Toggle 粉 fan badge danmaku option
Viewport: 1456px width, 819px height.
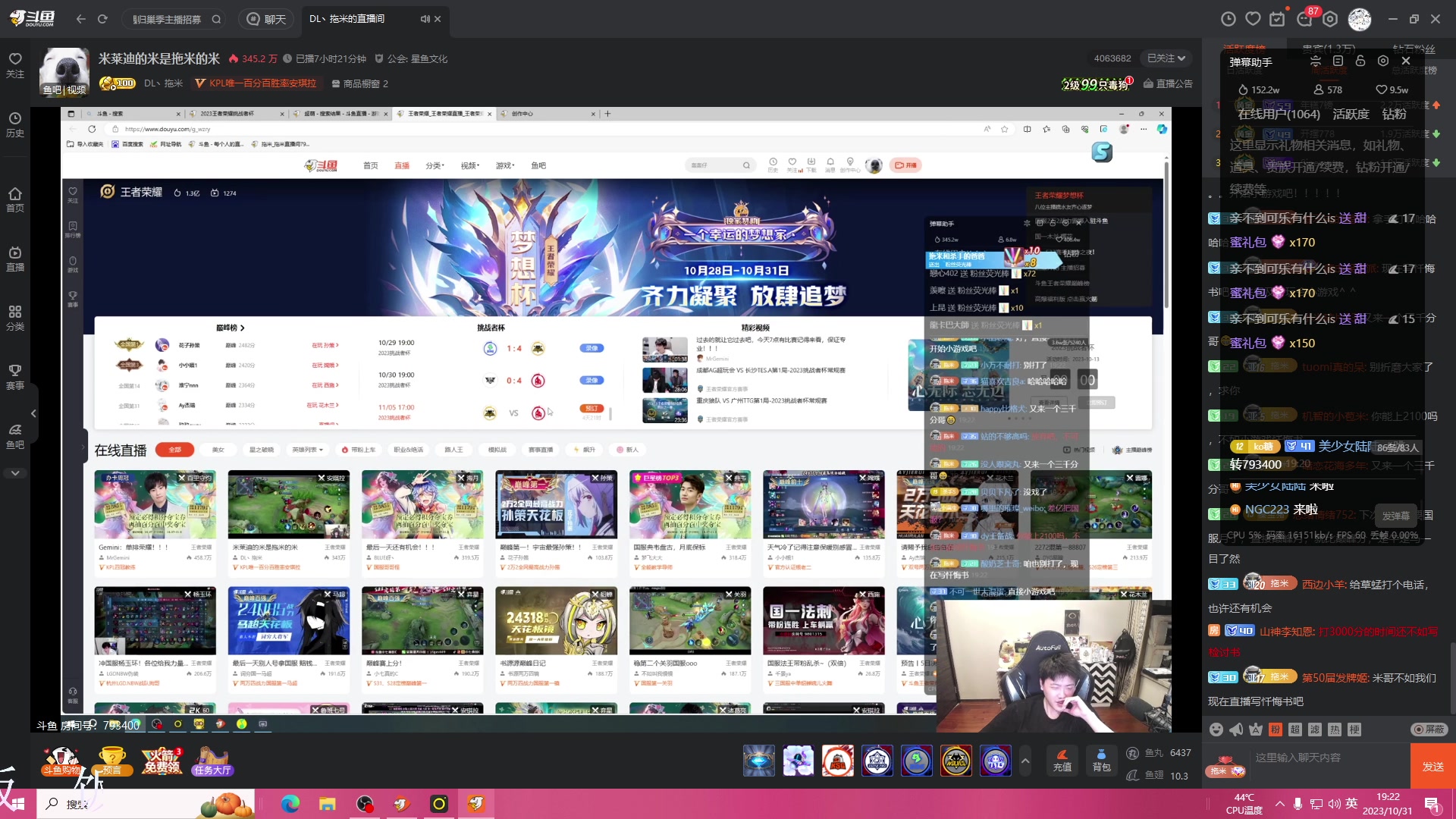[x=1276, y=729]
